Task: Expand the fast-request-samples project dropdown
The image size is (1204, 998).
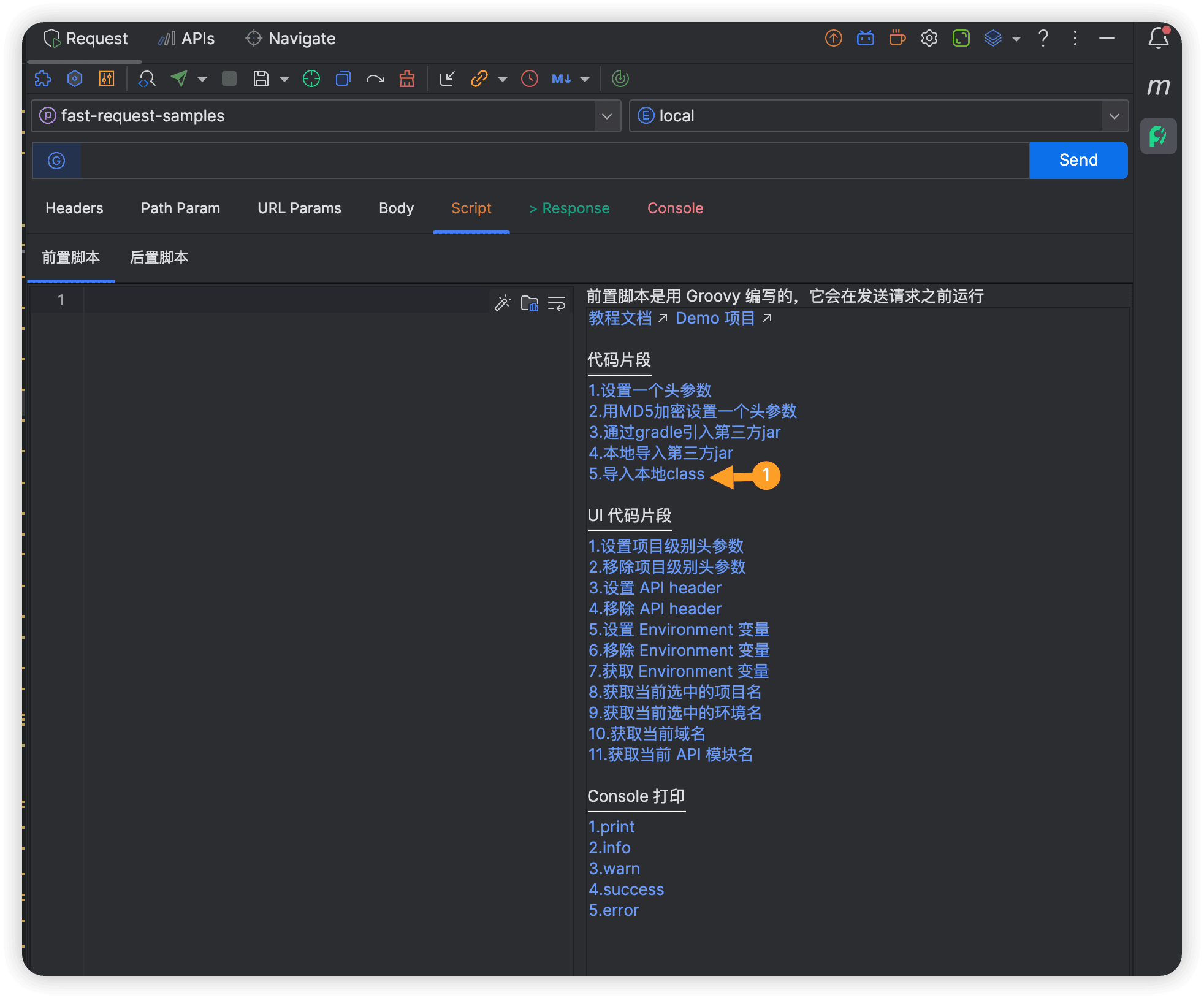Action: point(606,116)
